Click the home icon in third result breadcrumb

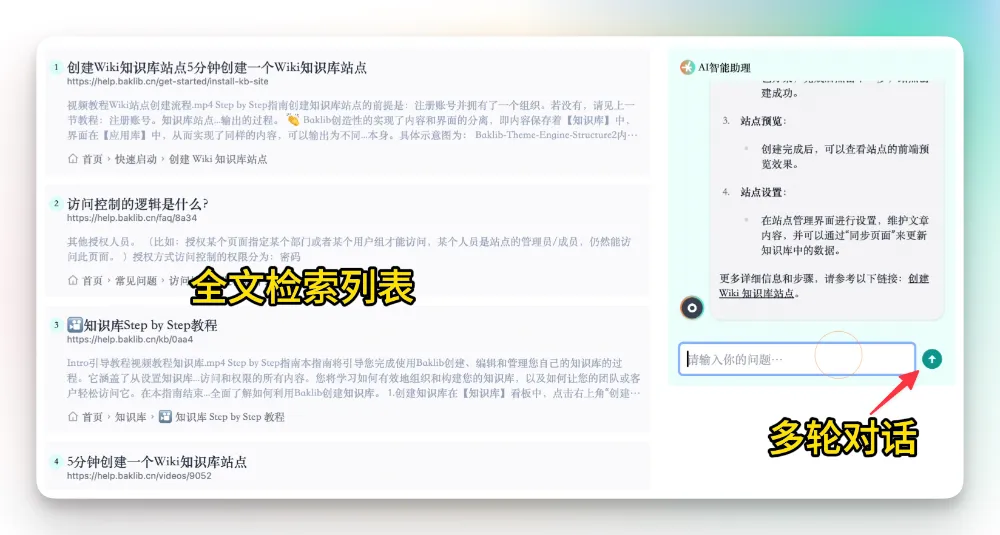73,417
